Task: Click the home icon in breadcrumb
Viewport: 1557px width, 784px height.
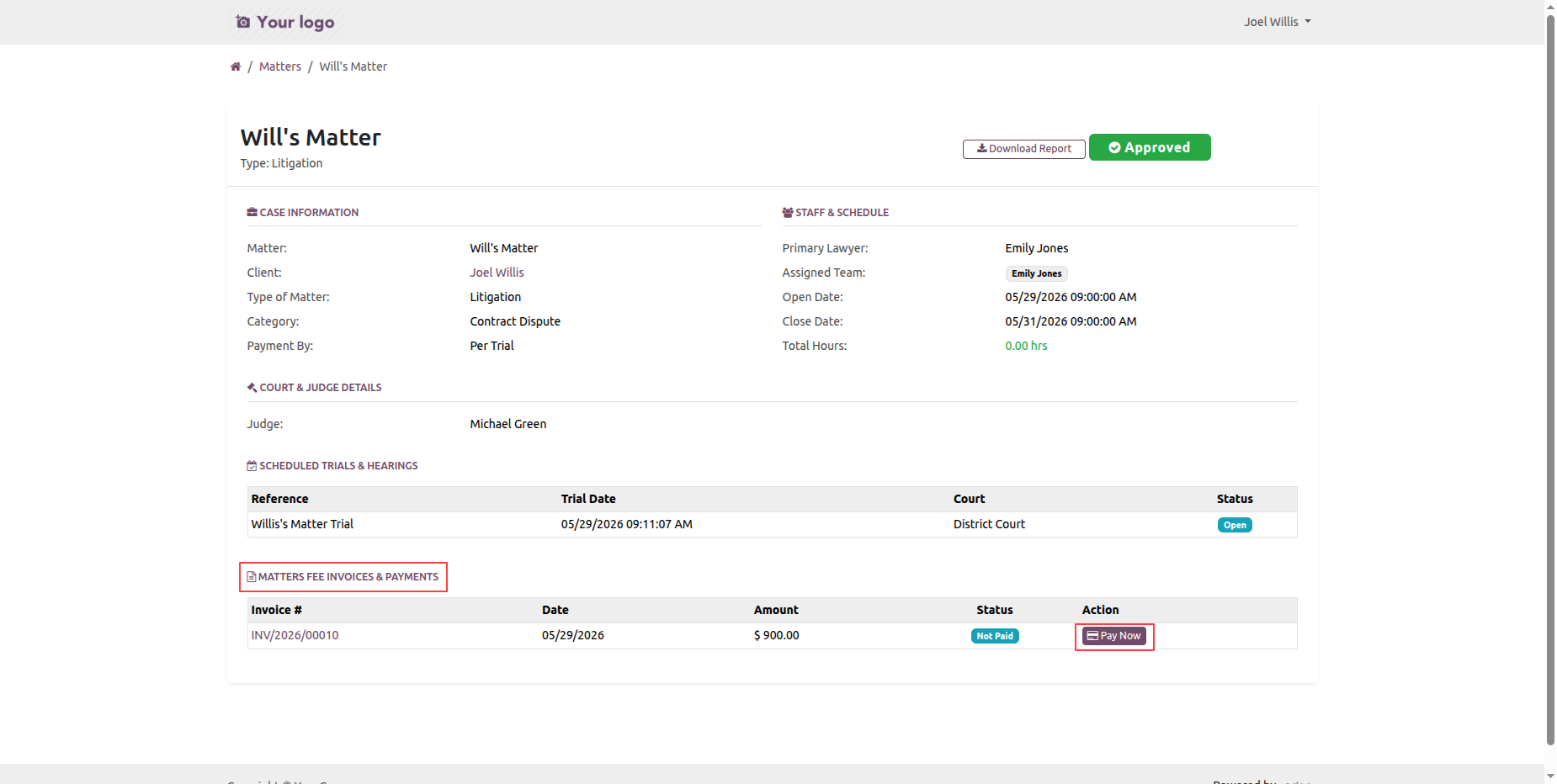Action: click(236, 66)
